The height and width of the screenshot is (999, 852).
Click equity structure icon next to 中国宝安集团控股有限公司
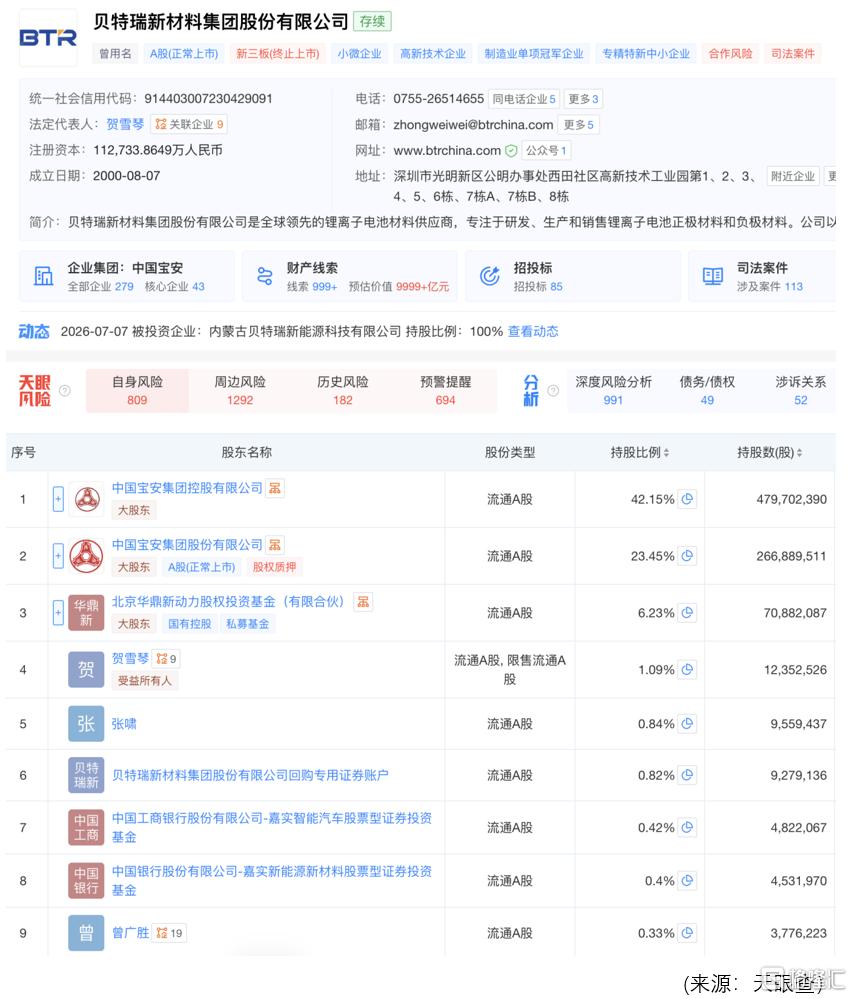click(275, 488)
